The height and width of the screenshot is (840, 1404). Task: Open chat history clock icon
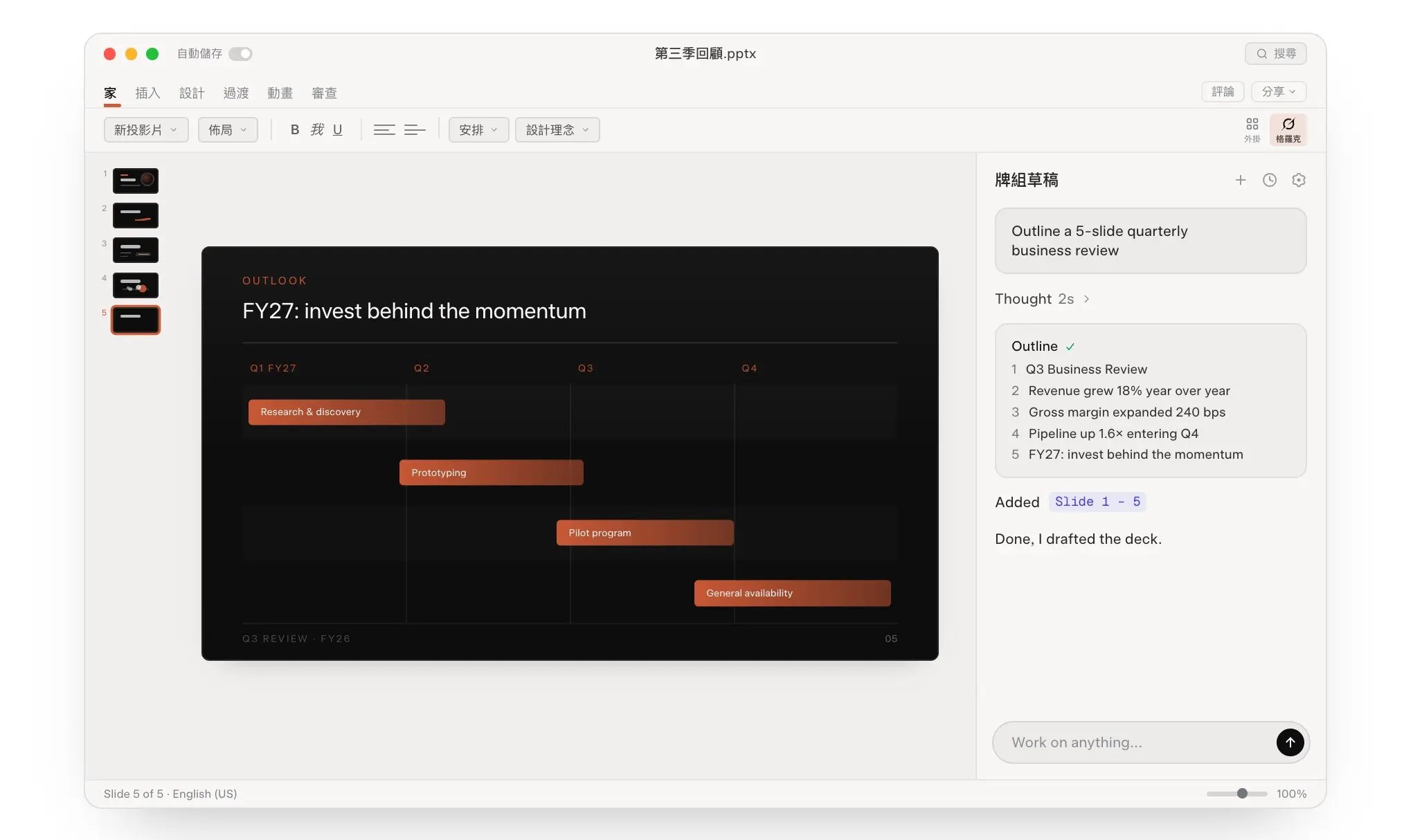(x=1269, y=180)
